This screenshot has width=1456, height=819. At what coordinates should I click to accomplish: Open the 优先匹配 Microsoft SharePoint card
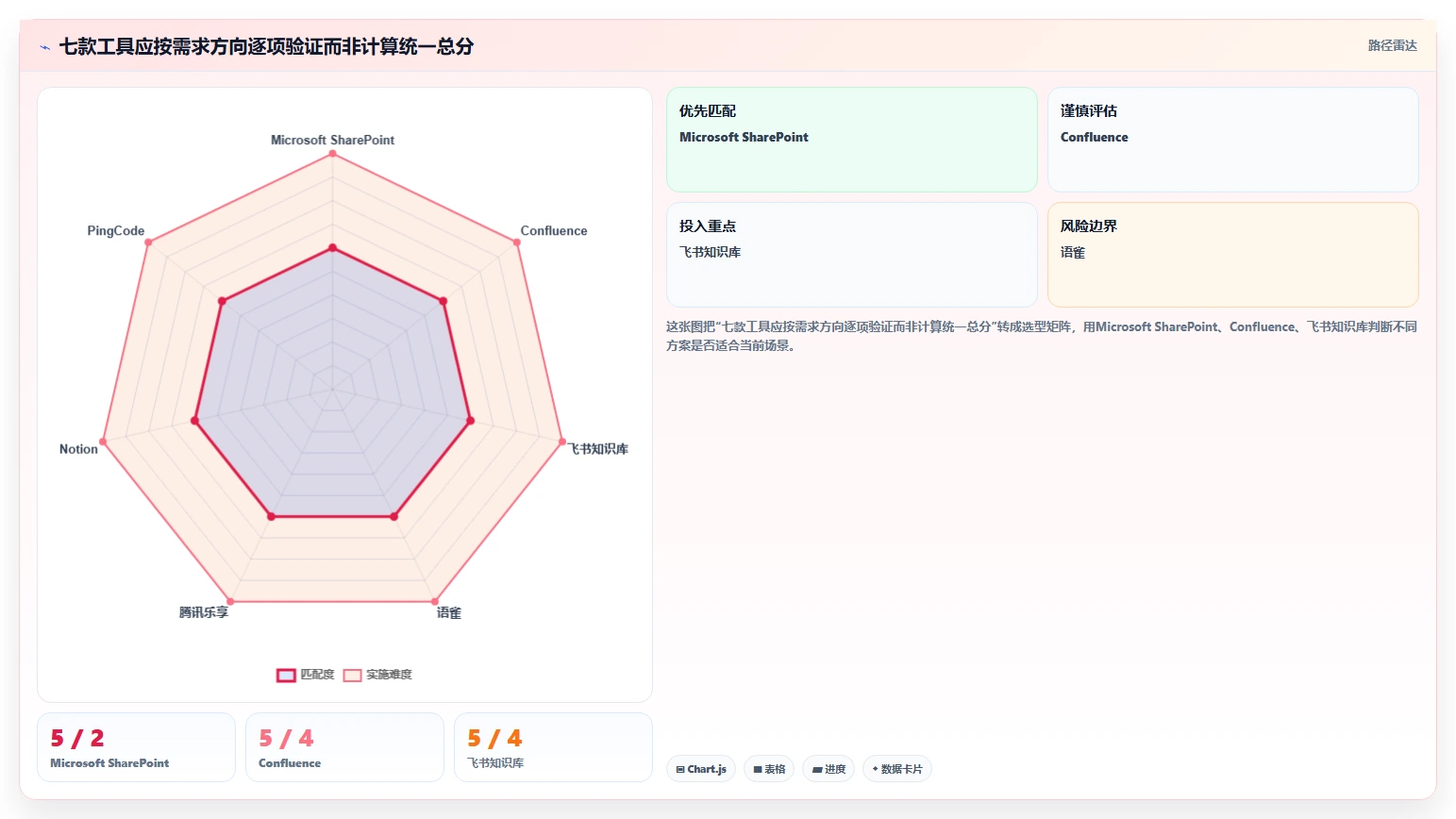852,140
